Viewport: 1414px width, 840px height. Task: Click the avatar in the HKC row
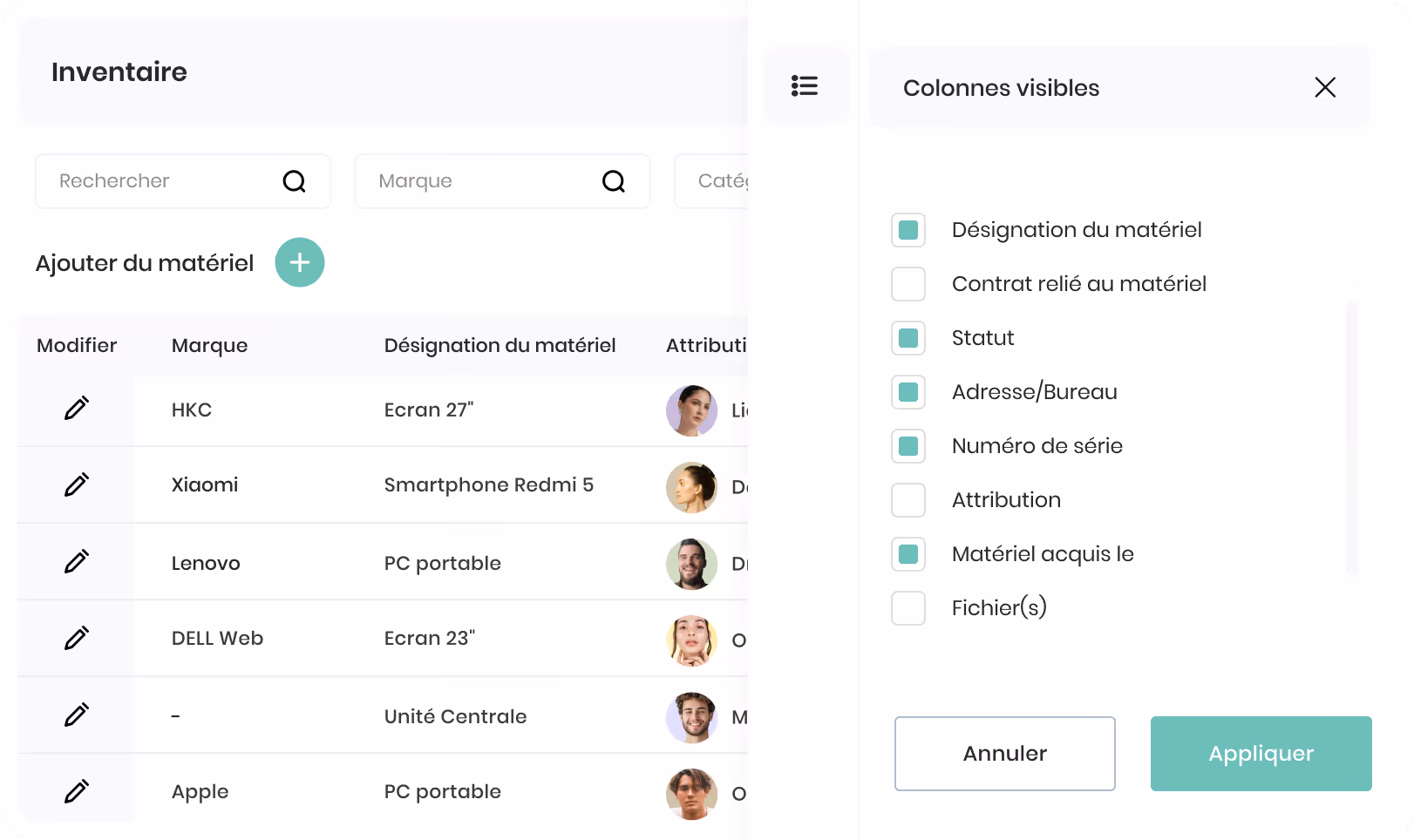[692, 410]
